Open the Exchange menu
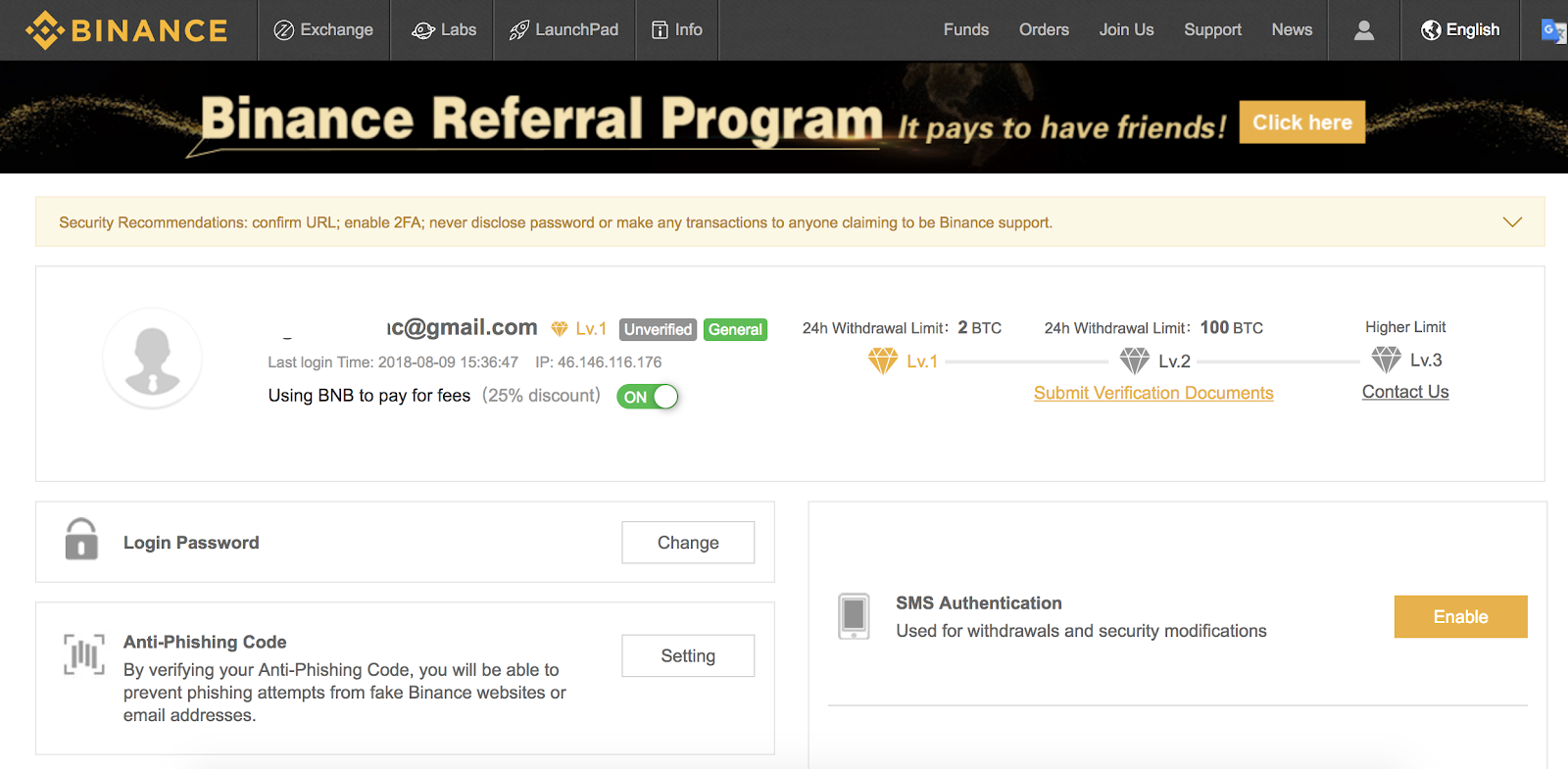The image size is (1568, 769). pyautogui.click(x=323, y=30)
